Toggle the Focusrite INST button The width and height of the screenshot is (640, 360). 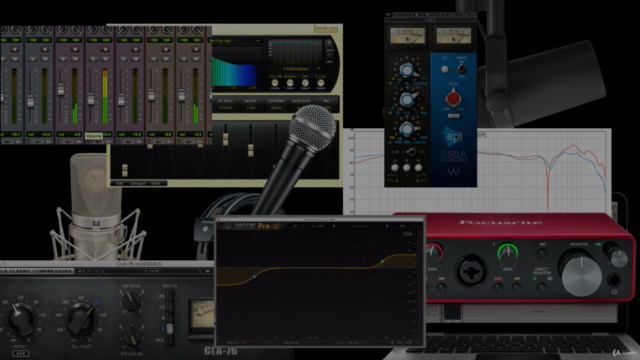click(498, 288)
